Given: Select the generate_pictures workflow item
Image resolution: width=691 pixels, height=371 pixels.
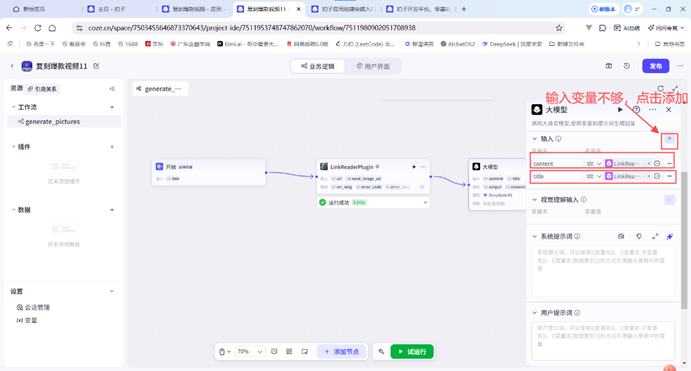Looking at the screenshot, I should pyautogui.click(x=64, y=122).
